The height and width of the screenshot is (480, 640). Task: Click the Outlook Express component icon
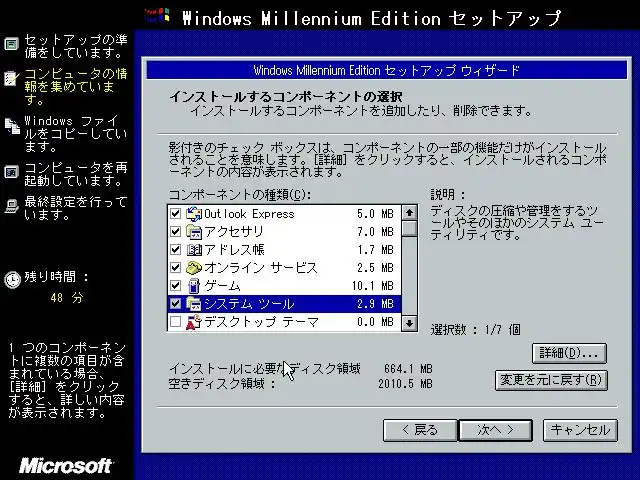pyautogui.click(x=194, y=214)
